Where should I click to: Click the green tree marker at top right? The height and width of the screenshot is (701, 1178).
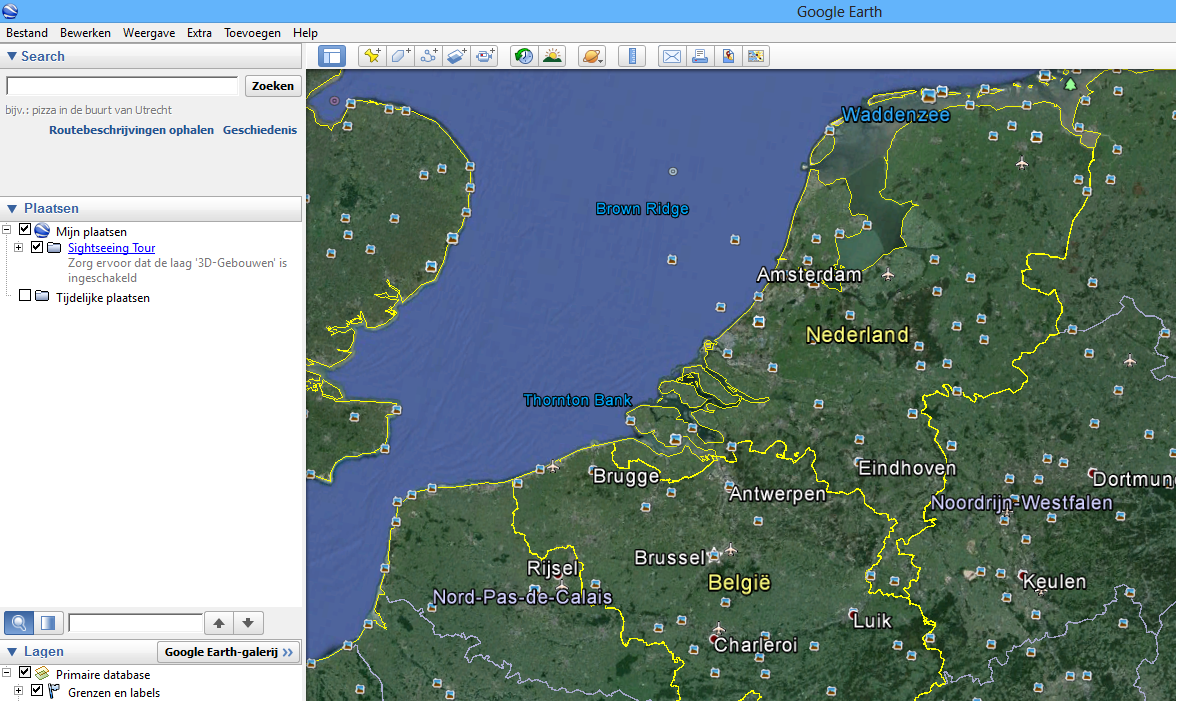(1071, 84)
